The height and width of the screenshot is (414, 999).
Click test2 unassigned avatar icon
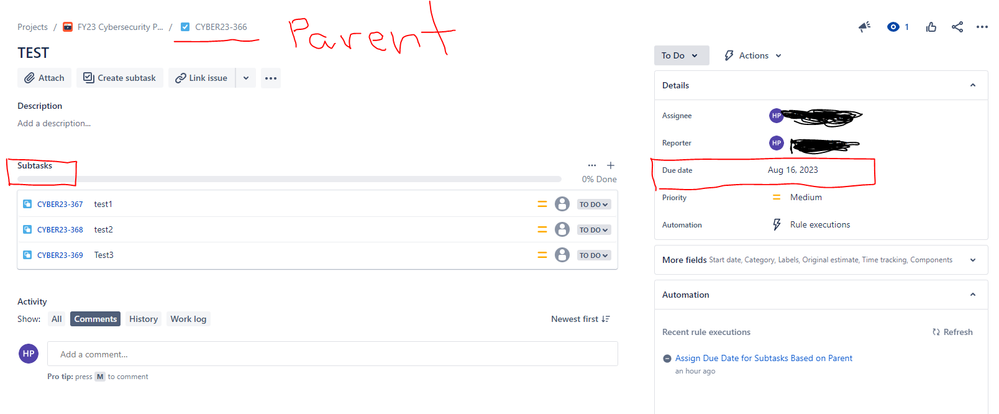pos(562,230)
